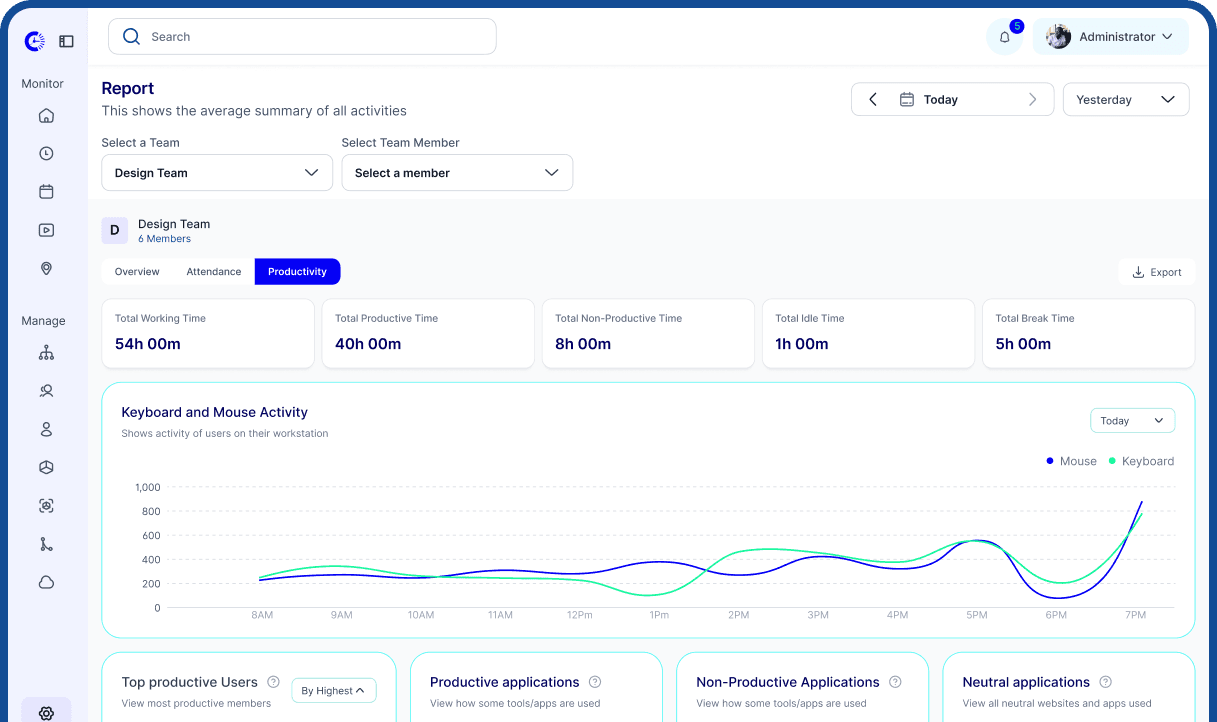The height and width of the screenshot is (722, 1217).
Task: Expand the Select a Team dropdown
Action: coord(217,173)
